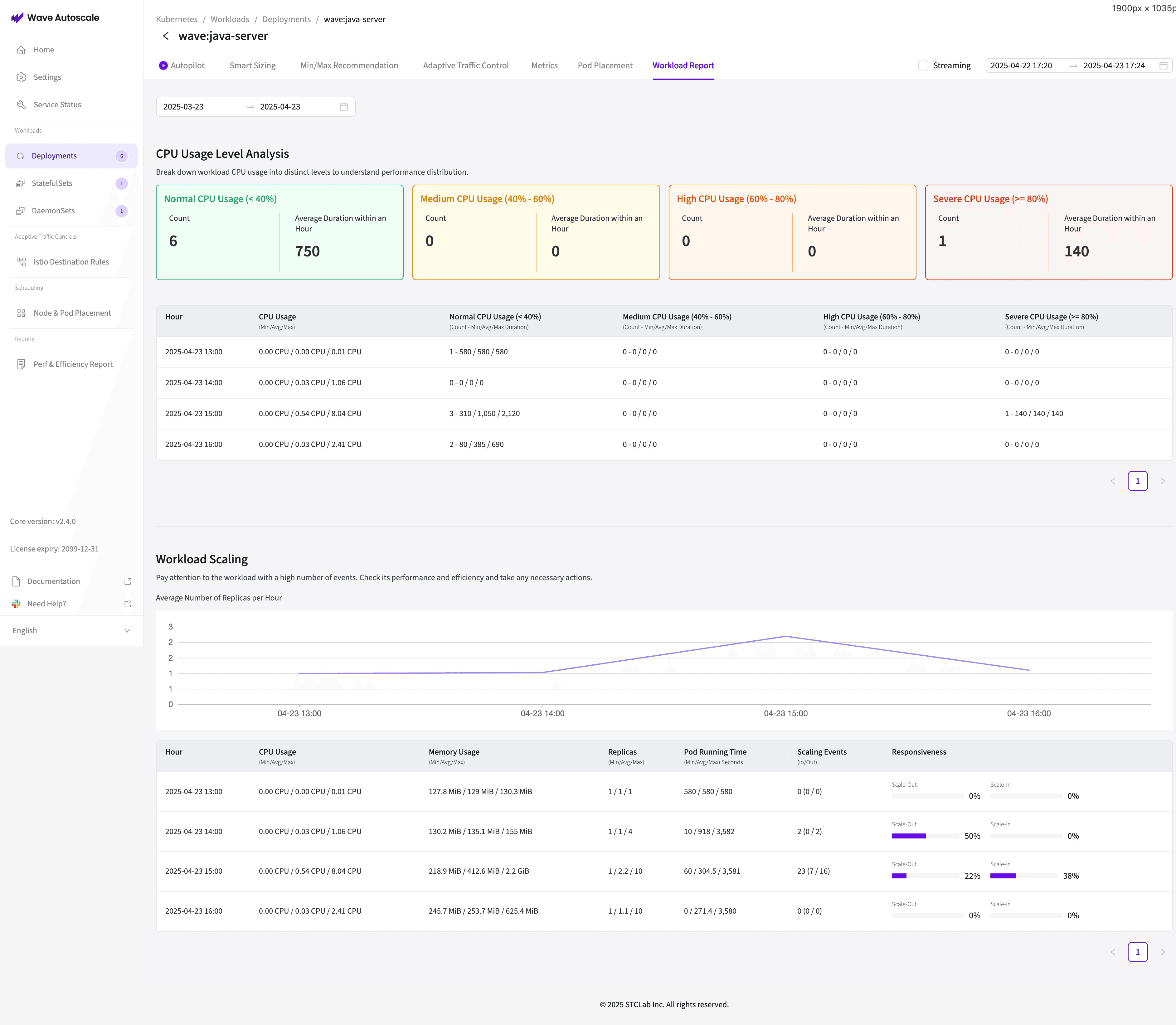
Task: Click start datetime field 2025-04-22 17:20
Action: (1022, 66)
